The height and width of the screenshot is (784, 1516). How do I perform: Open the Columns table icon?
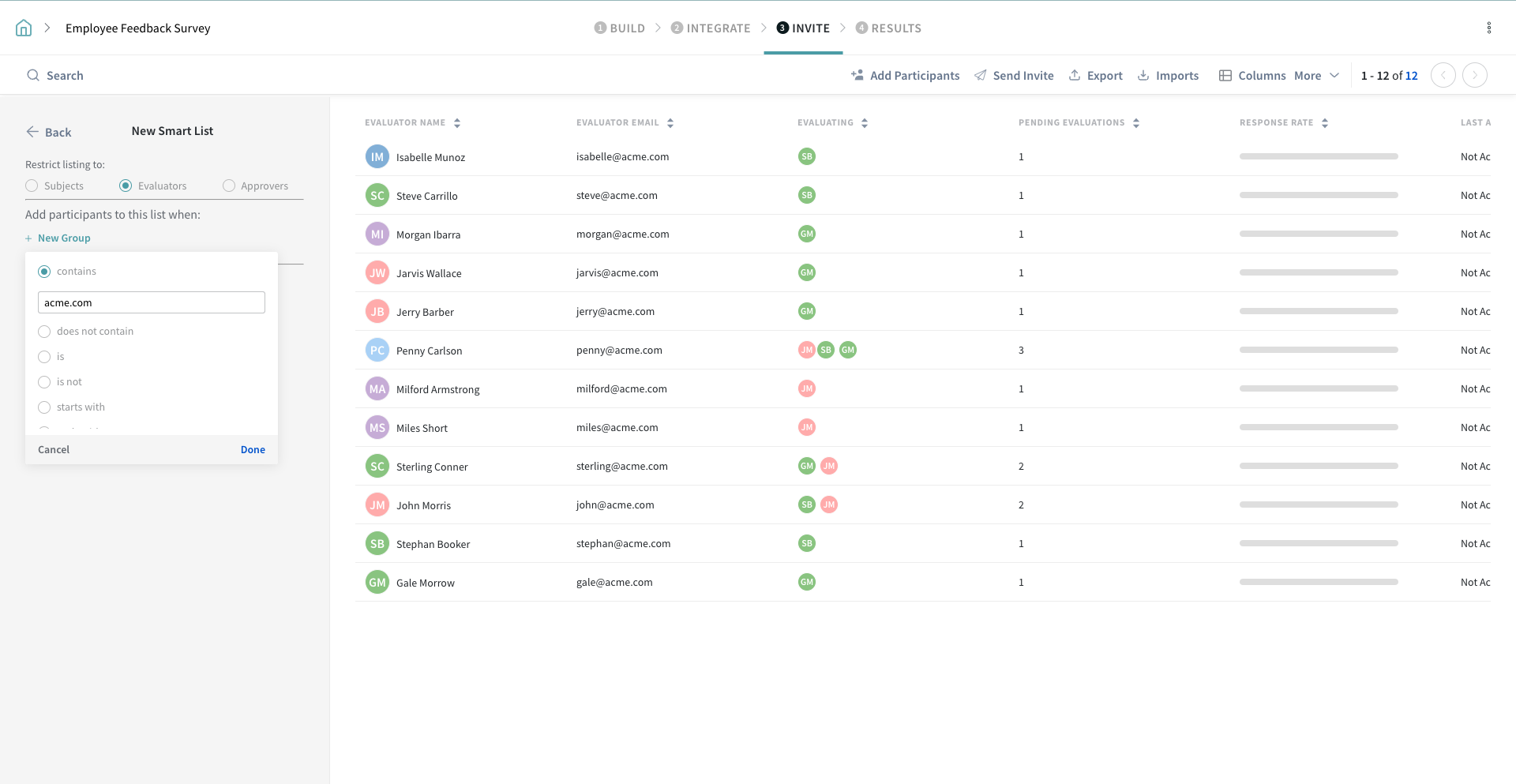pyautogui.click(x=1225, y=76)
